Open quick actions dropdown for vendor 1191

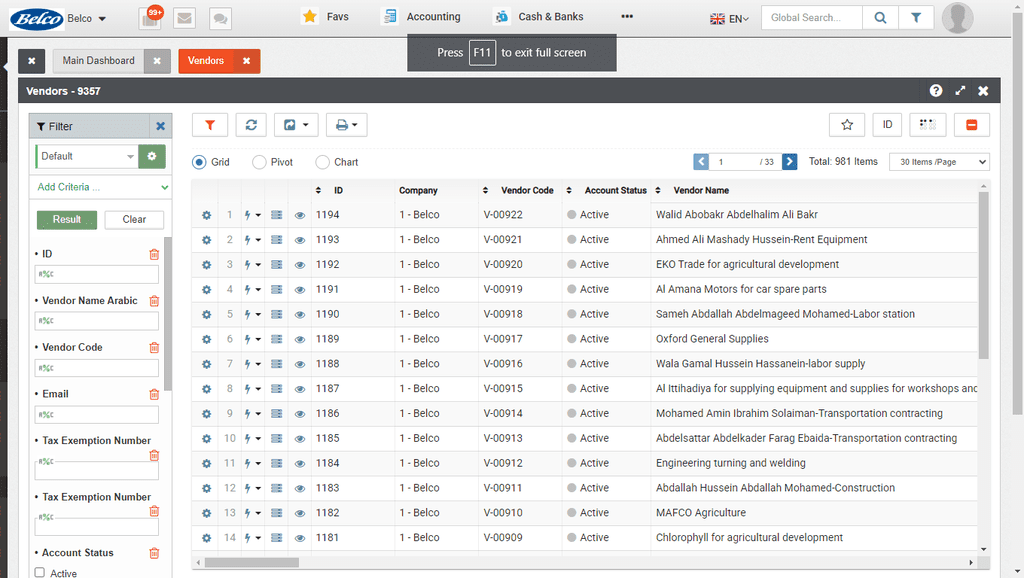(252, 289)
